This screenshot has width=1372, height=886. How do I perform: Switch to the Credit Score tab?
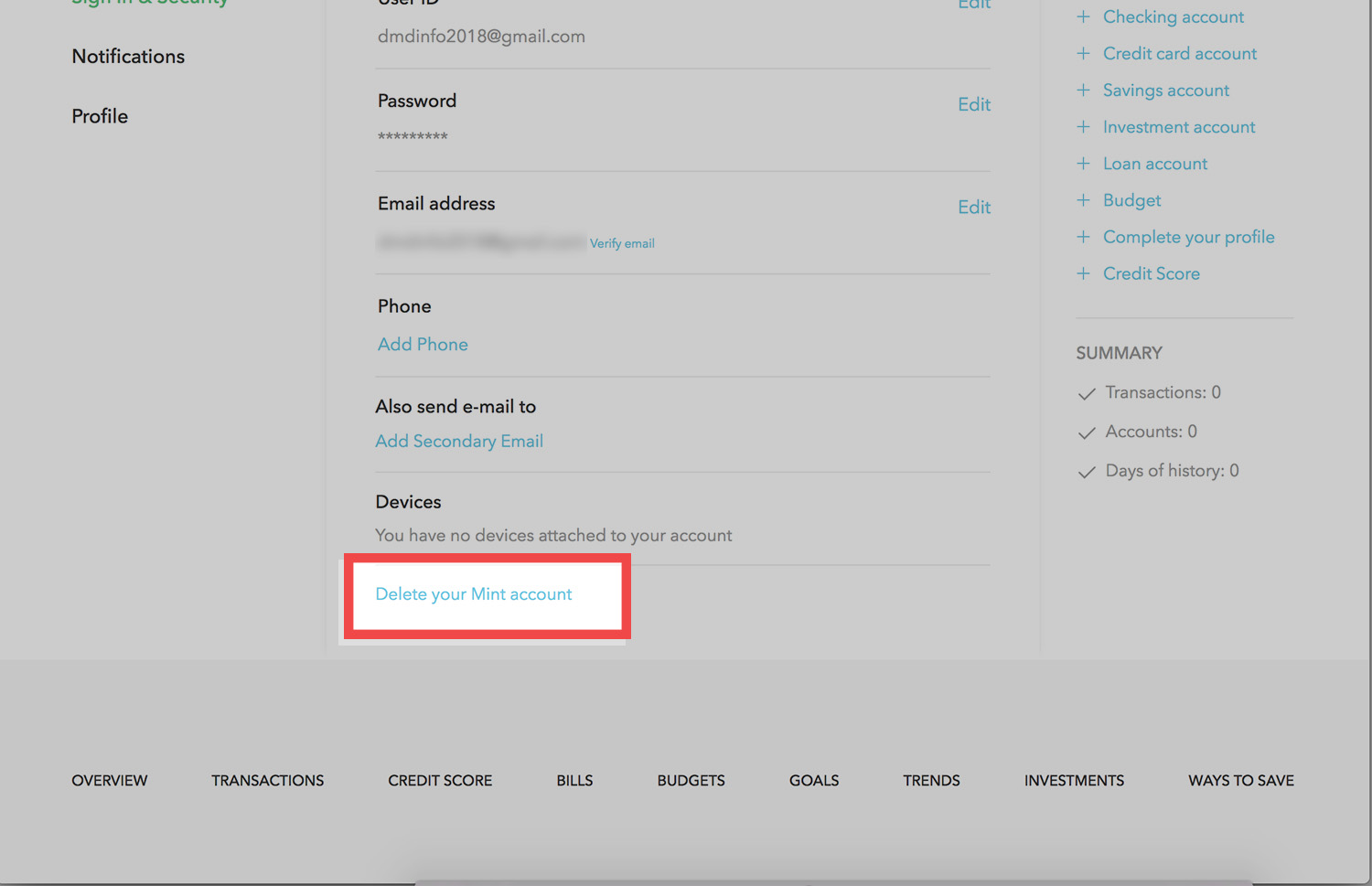(x=440, y=780)
